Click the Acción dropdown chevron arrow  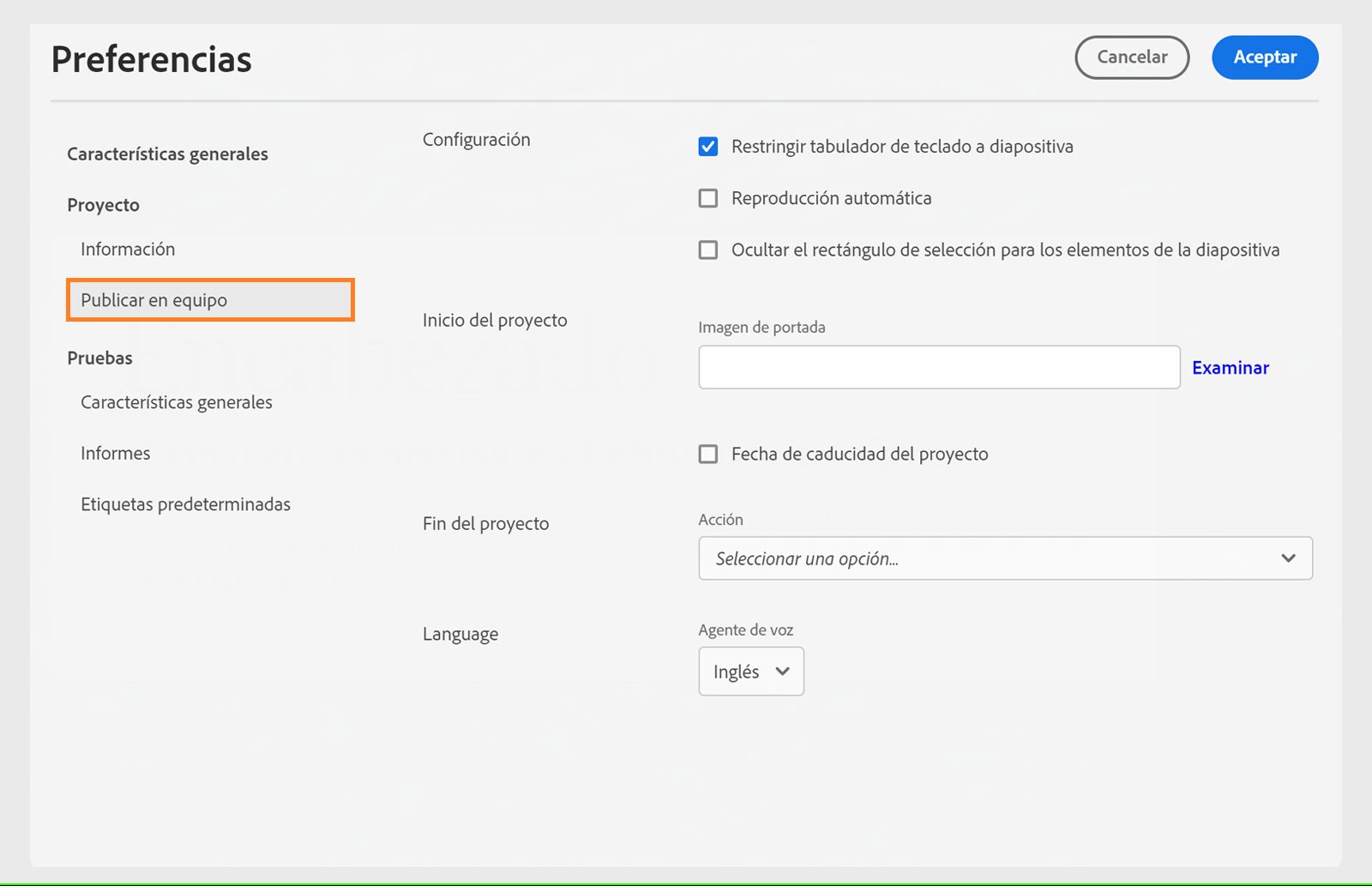(1288, 558)
